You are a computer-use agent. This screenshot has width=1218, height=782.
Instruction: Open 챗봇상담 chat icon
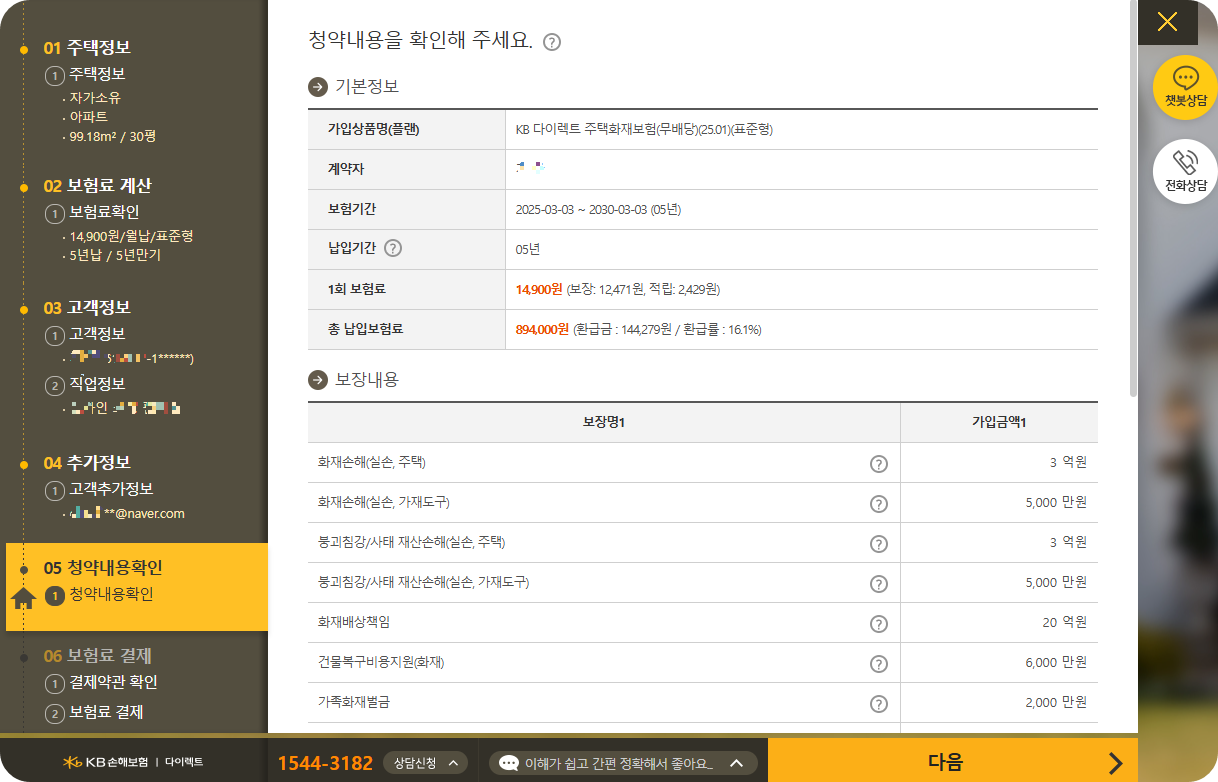tap(1185, 87)
